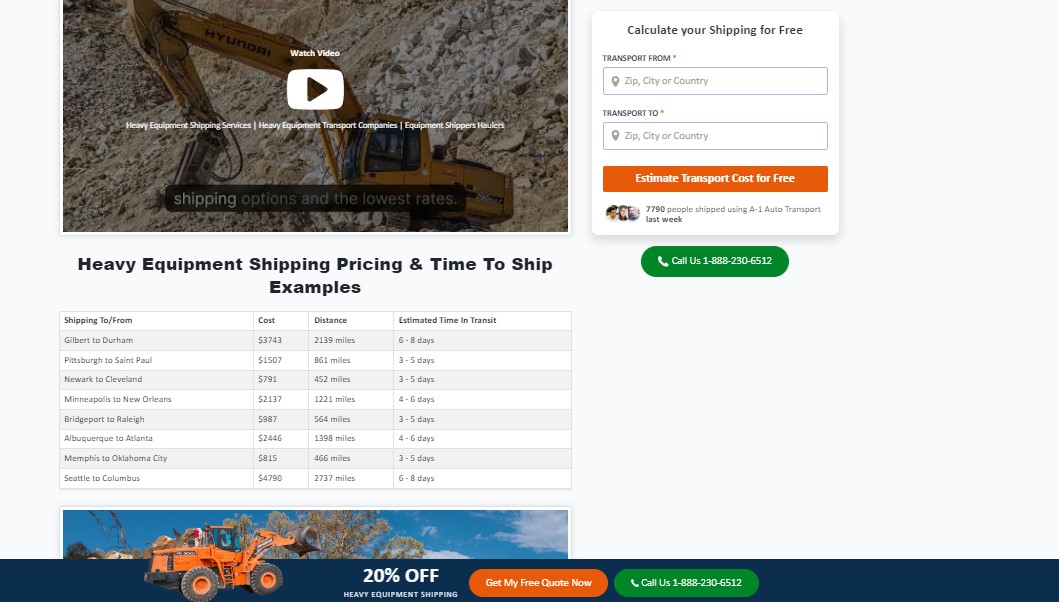Select the Gilbert to Durham row
Viewport: 1059px width, 602px height.
pyautogui.click(x=315, y=341)
